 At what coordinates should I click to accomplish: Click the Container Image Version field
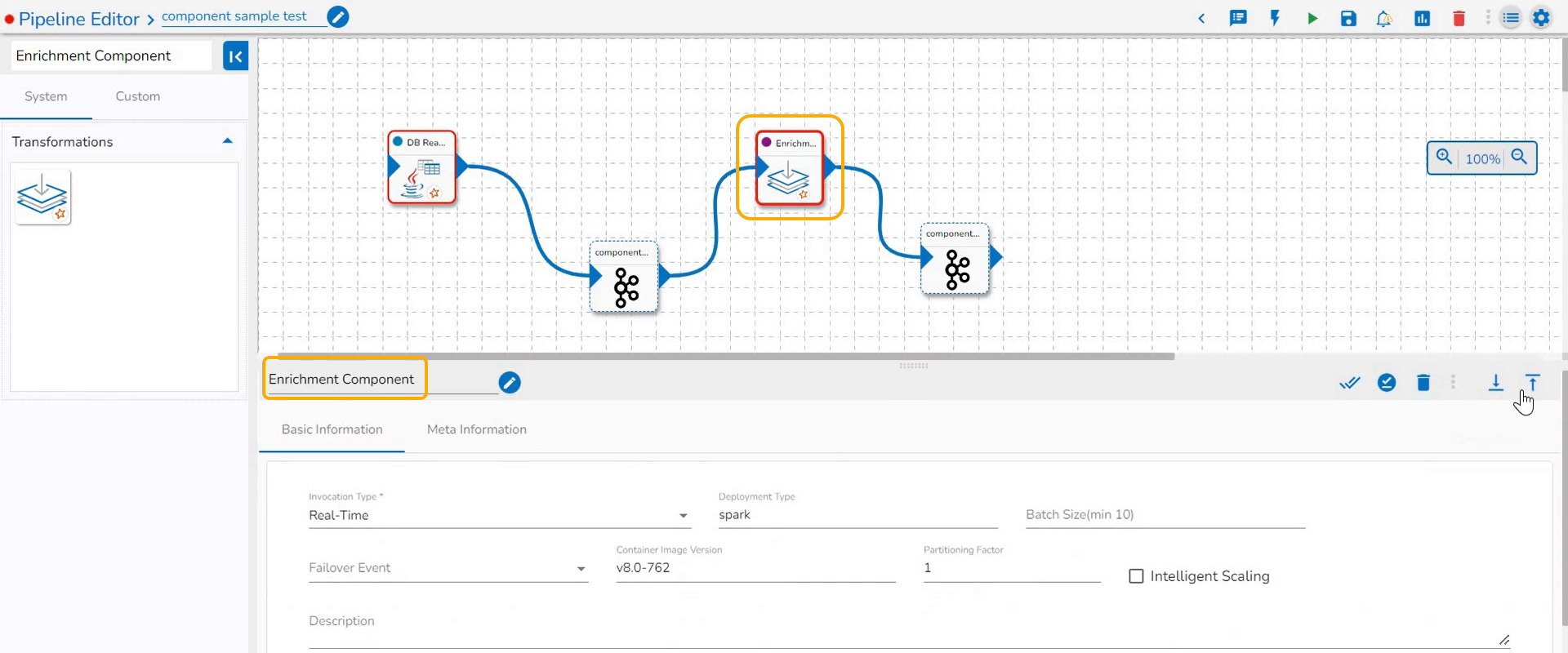pyautogui.click(x=755, y=568)
